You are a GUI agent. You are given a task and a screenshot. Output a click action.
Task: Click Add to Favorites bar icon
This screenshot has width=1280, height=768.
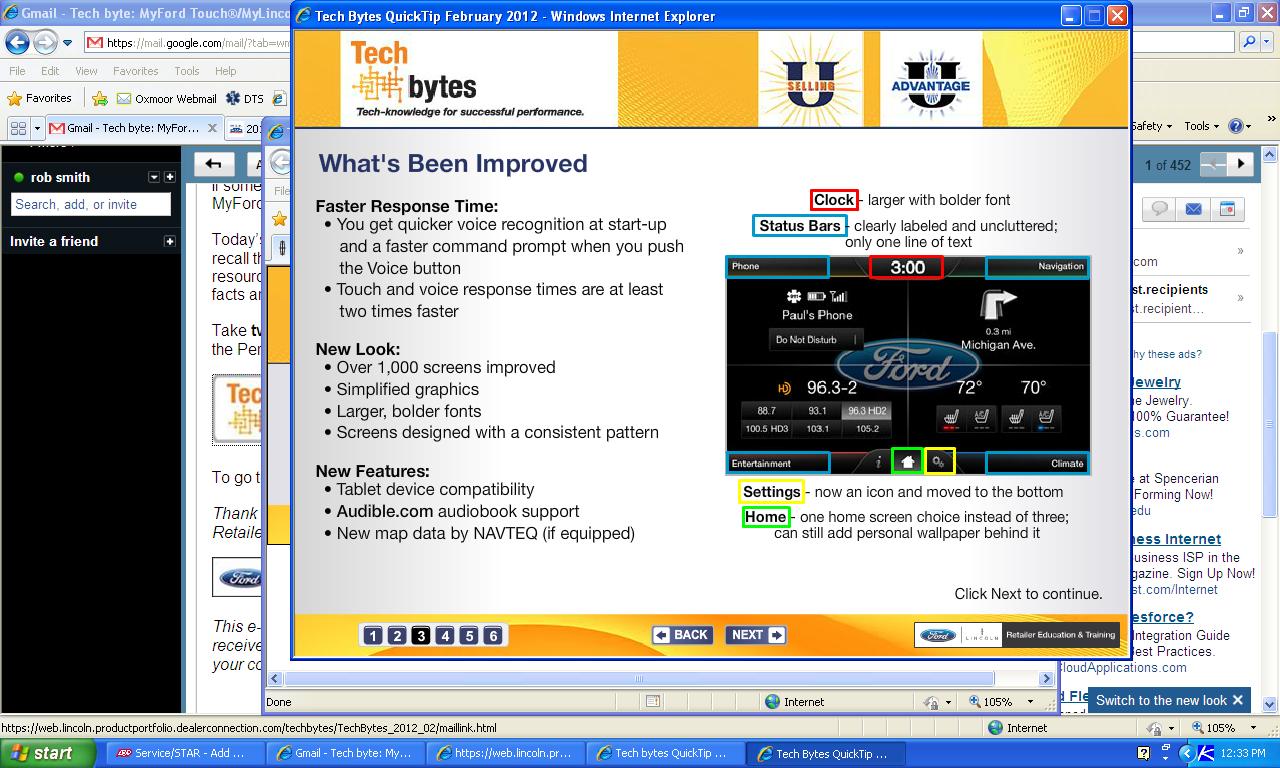[100, 98]
